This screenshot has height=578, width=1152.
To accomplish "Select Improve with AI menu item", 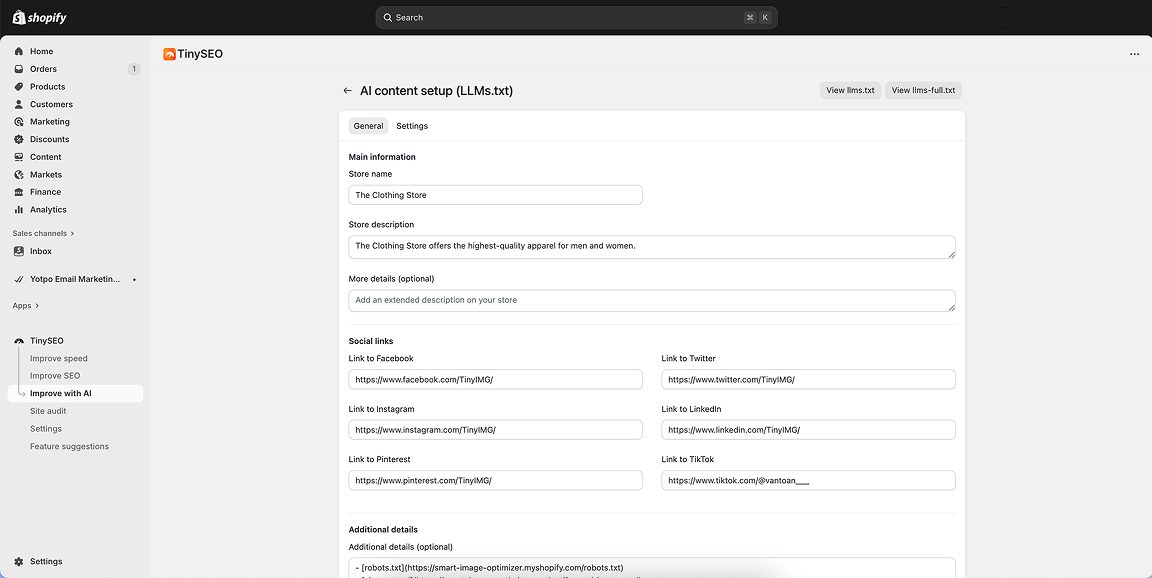I will click(x=76, y=394).
